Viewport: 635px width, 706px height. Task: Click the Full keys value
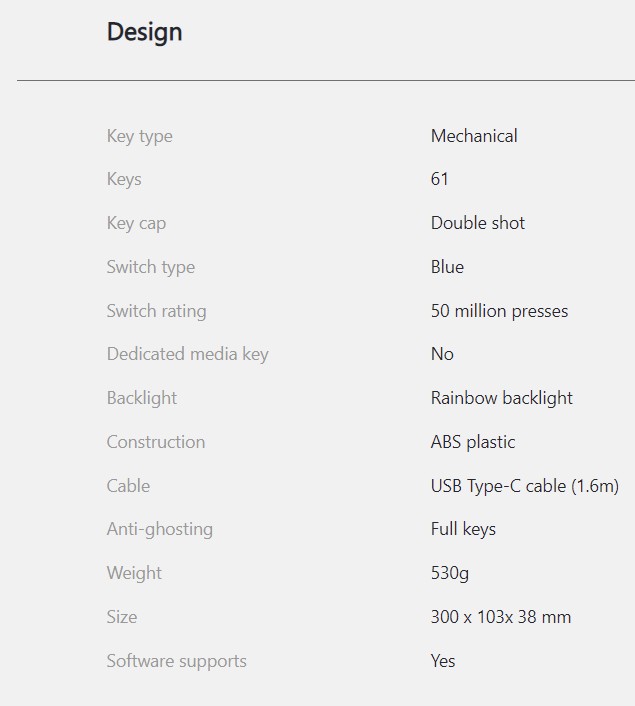463,530
